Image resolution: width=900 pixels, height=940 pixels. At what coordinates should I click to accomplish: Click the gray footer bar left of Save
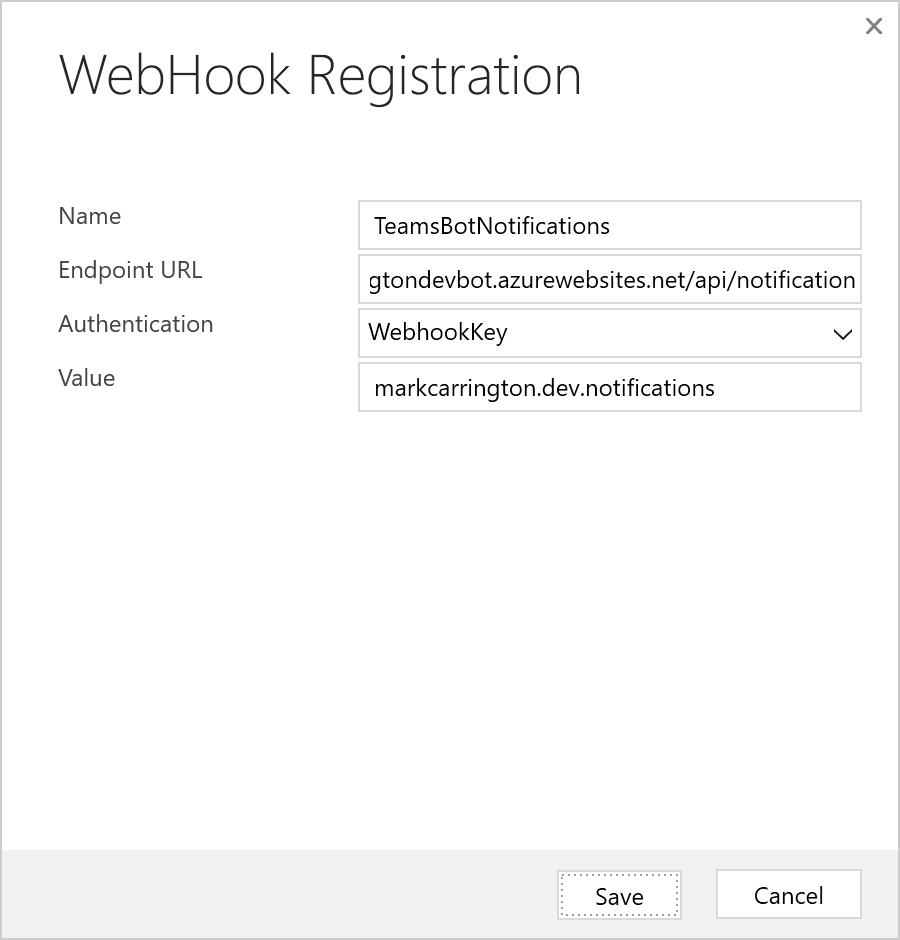[x=280, y=895]
